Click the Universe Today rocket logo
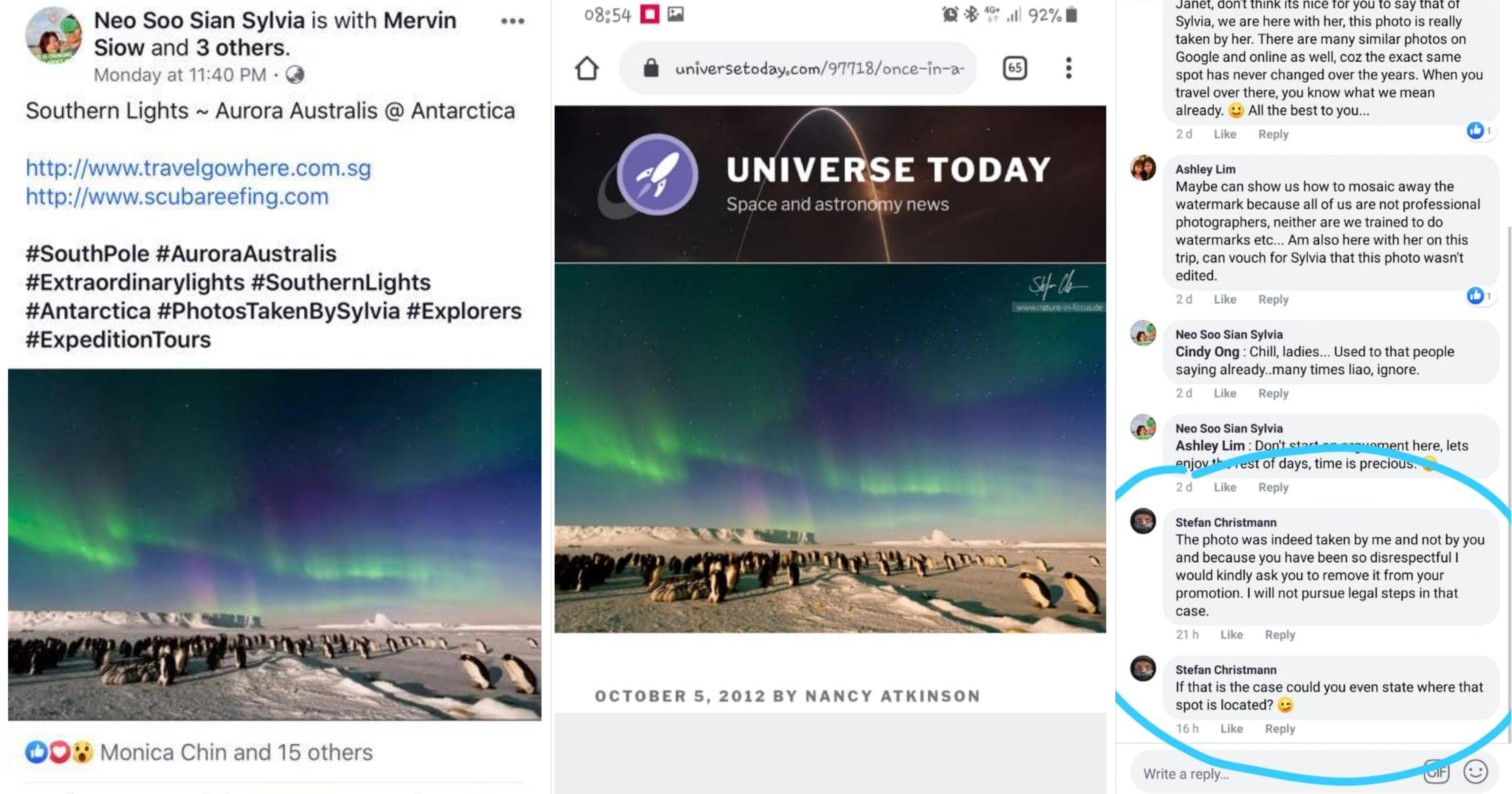Viewport: 1512px width, 794px height. coord(657,174)
